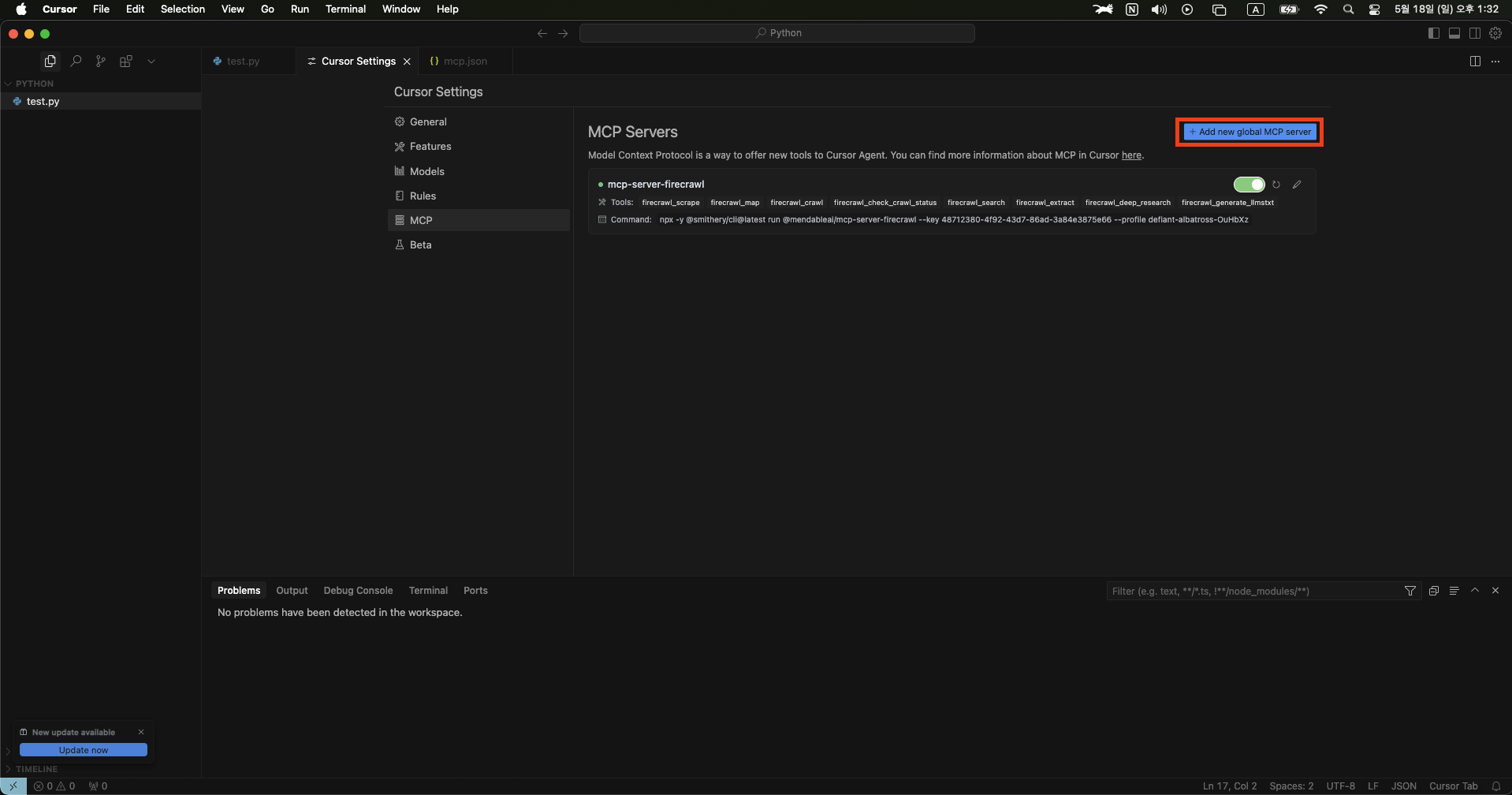Dismiss the New update available notice

(141, 732)
